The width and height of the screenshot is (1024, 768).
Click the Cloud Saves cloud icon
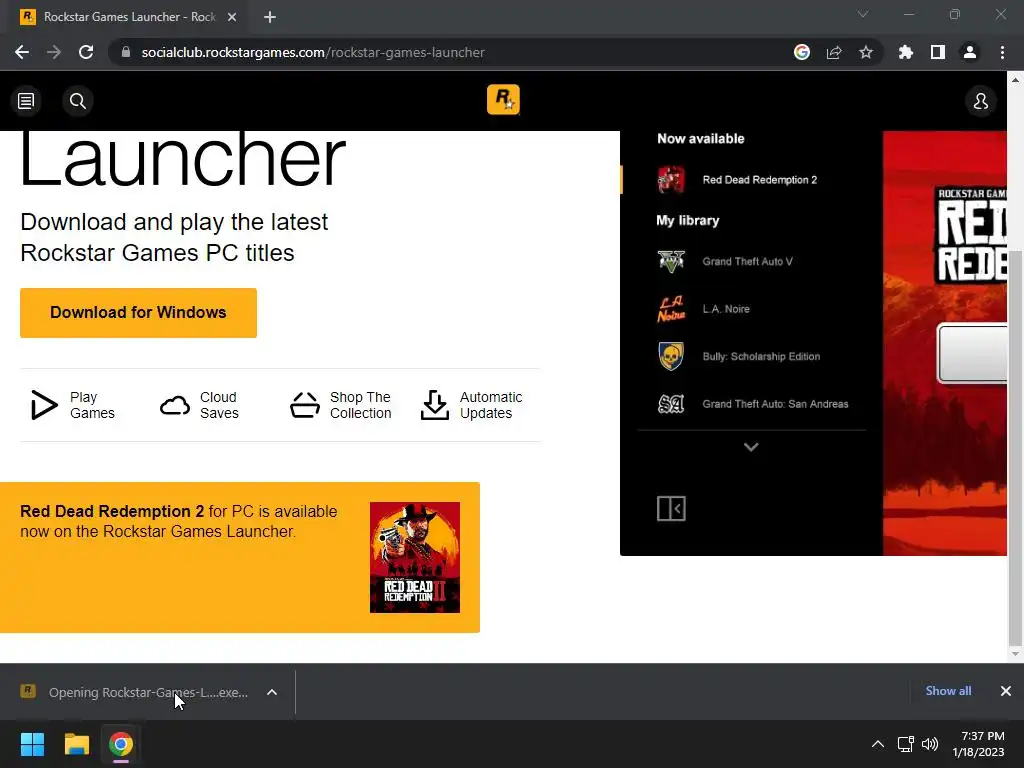pyautogui.click(x=174, y=406)
